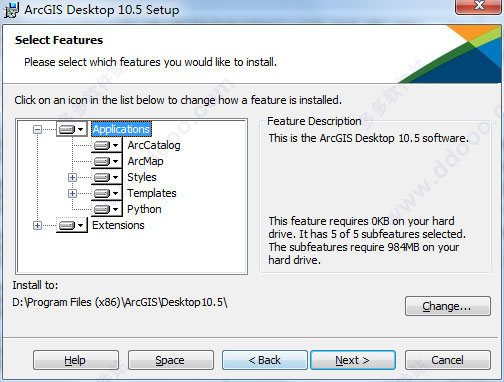Click the Help button
Screen dimensions: 504x382
76,360
